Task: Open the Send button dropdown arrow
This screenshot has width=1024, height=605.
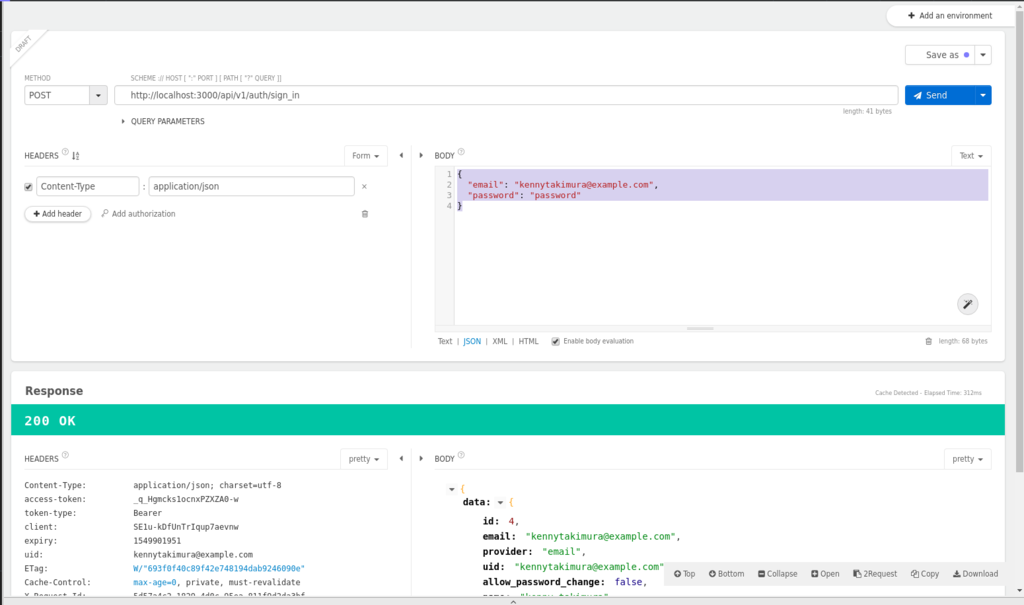Action: pos(983,95)
